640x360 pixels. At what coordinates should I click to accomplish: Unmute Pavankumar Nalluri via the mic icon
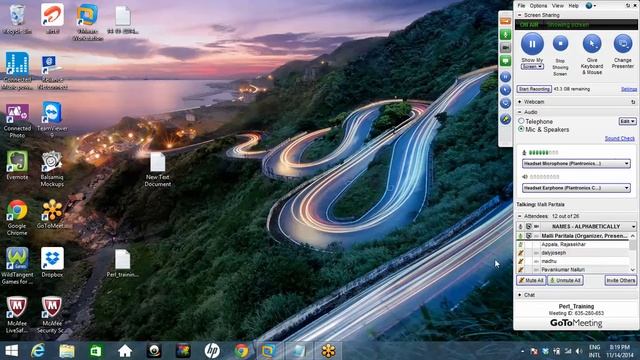[x=520, y=269]
